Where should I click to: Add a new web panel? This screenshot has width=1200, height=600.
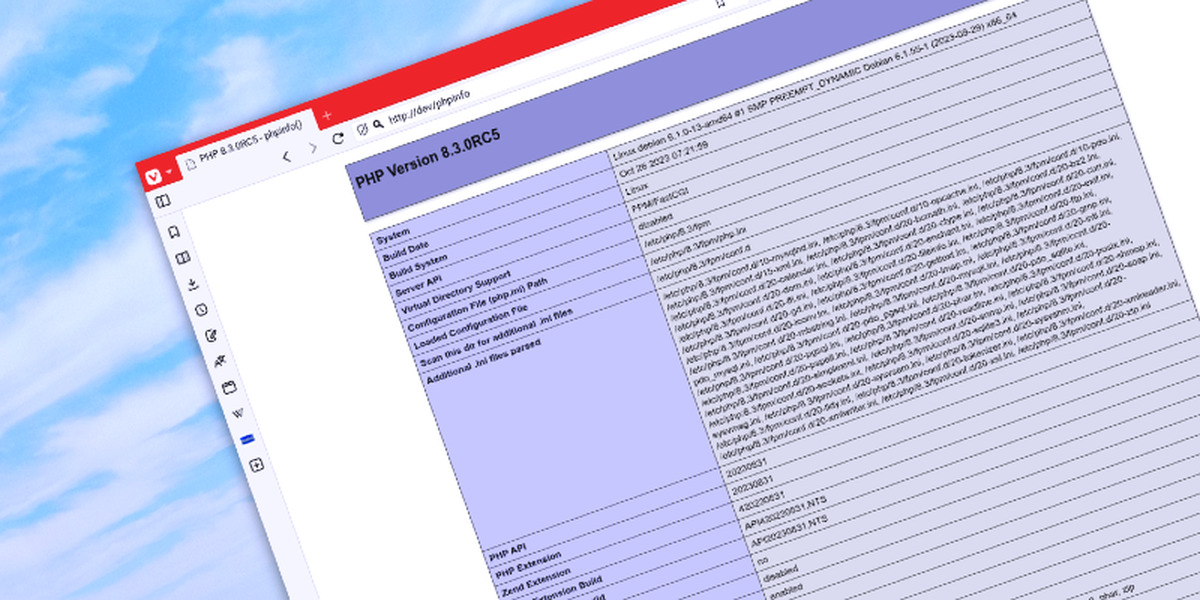(x=256, y=465)
